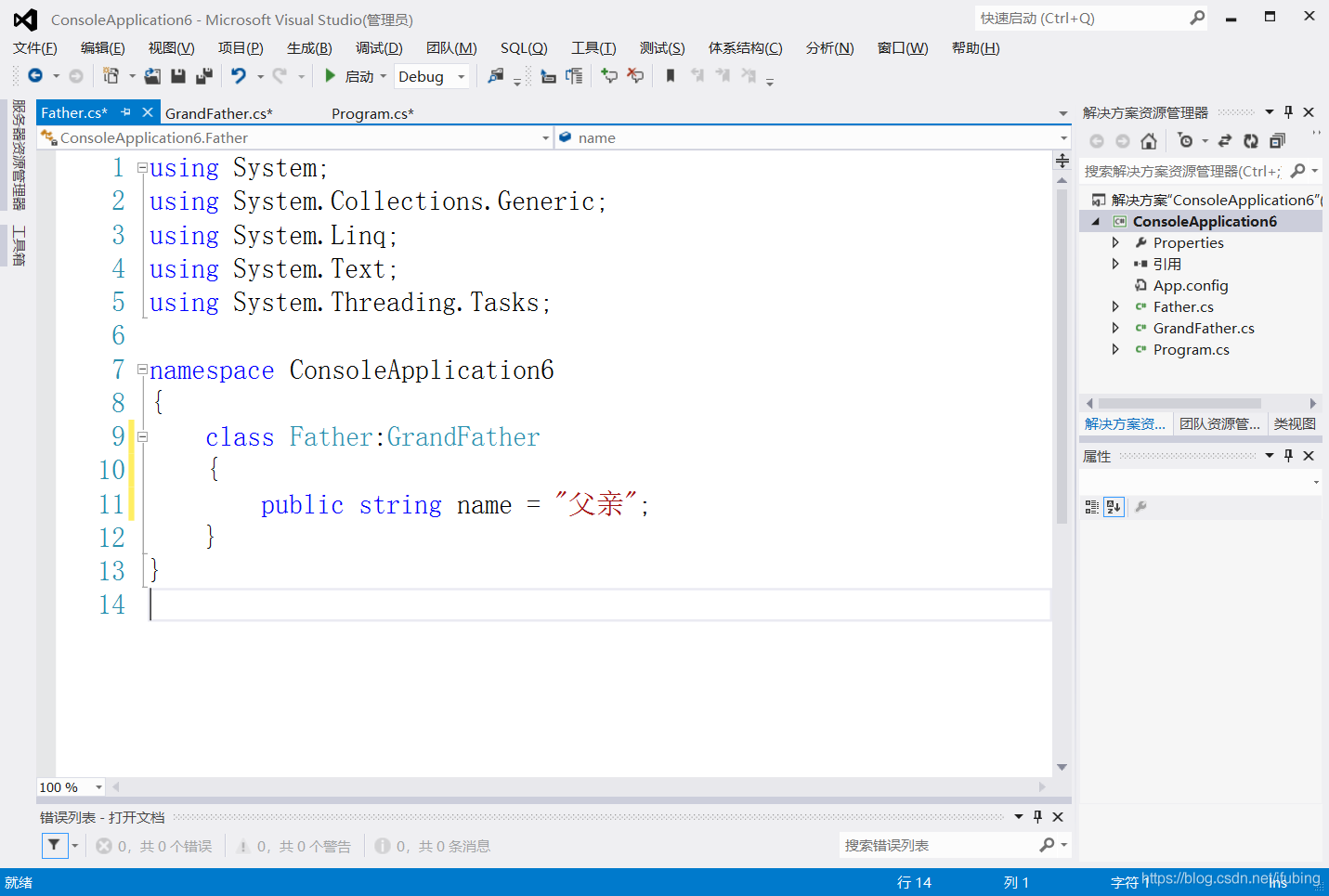Save the current file with disk icon
1329x896 pixels.
pyautogui.click(x=178, y=76)
